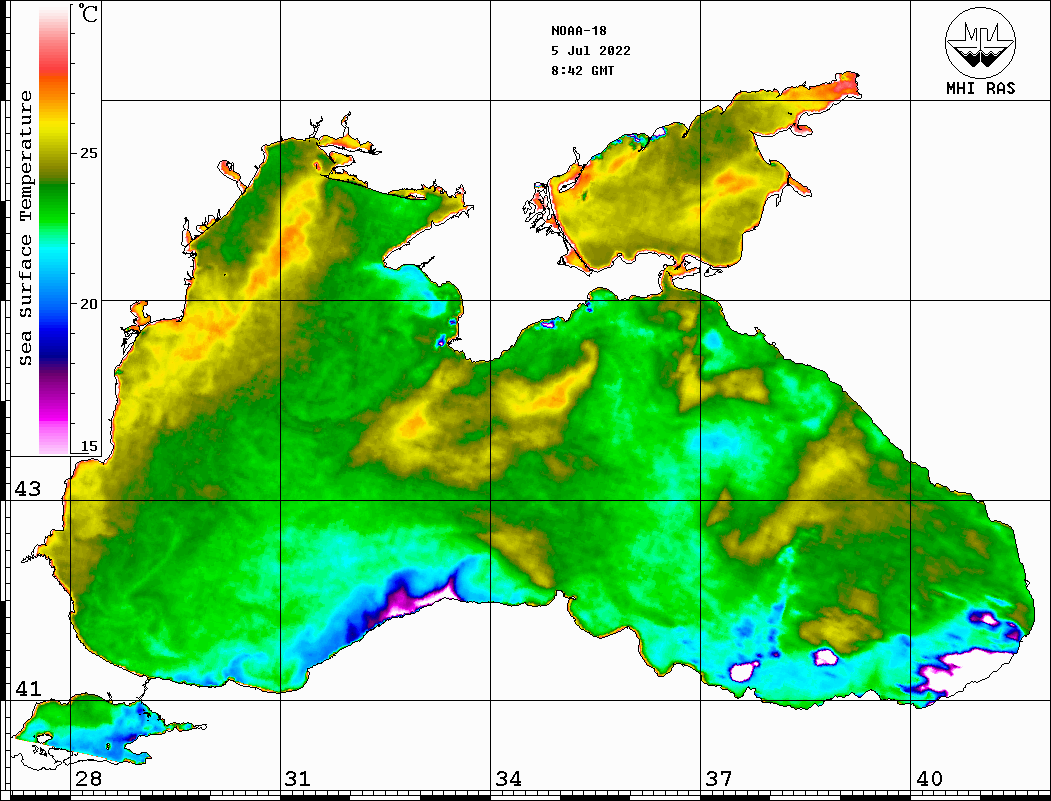Click the '15' colorbar tick label

point(88,446)
